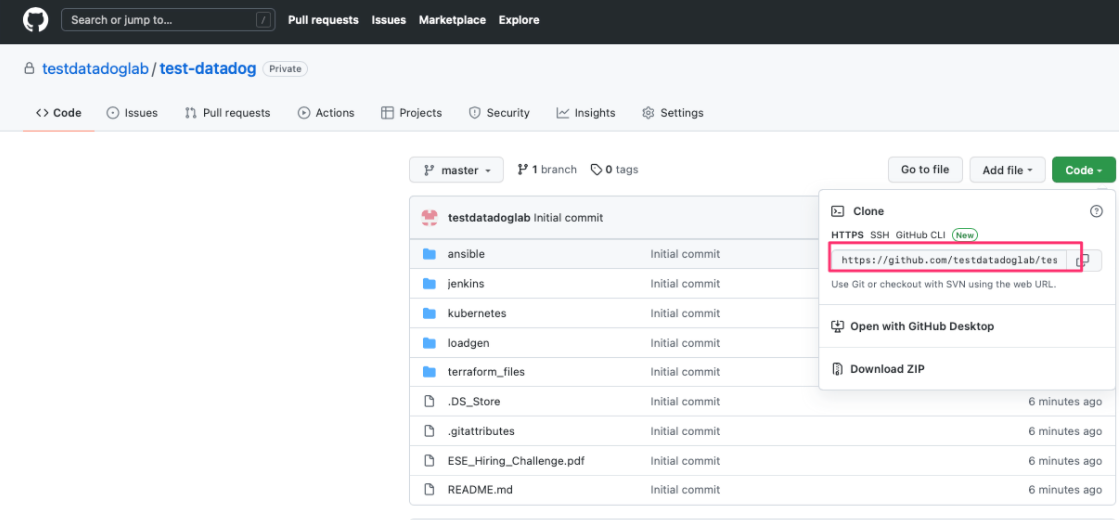Click file icon beside .DS_Store
Viewport: 1119px width, 520px height.
(429, 402)
